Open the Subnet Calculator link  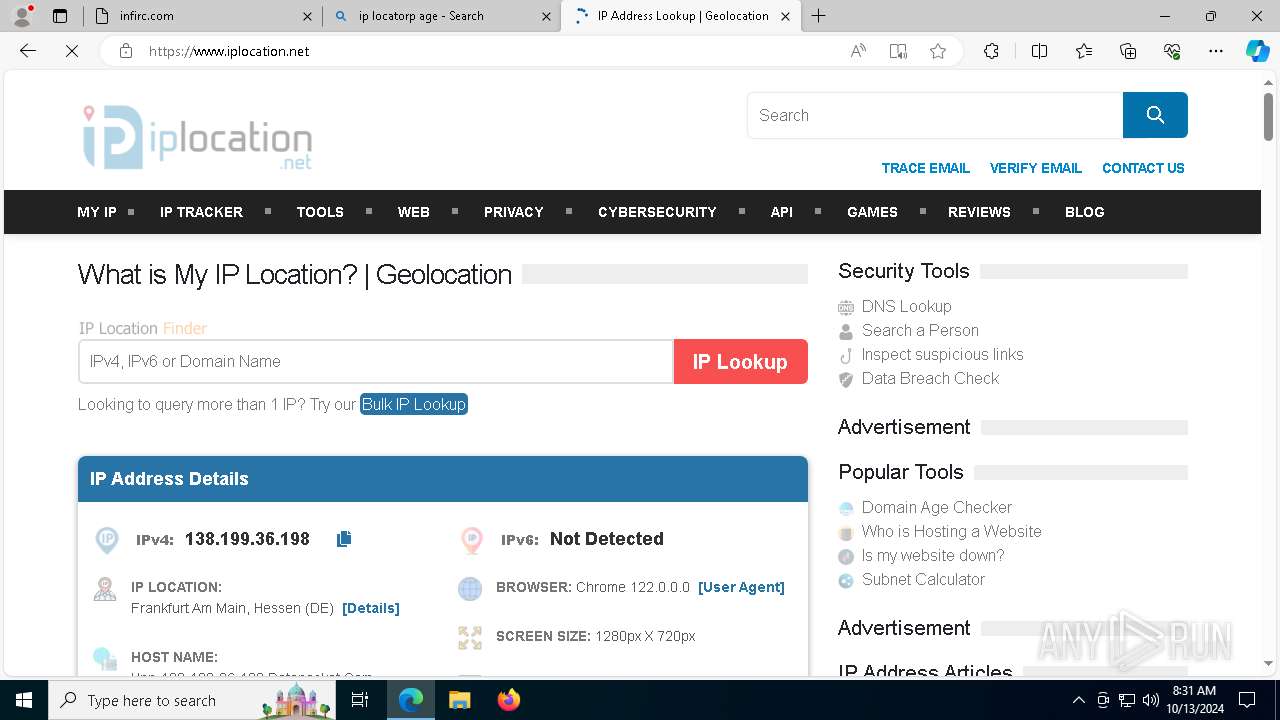coord(923,579)
